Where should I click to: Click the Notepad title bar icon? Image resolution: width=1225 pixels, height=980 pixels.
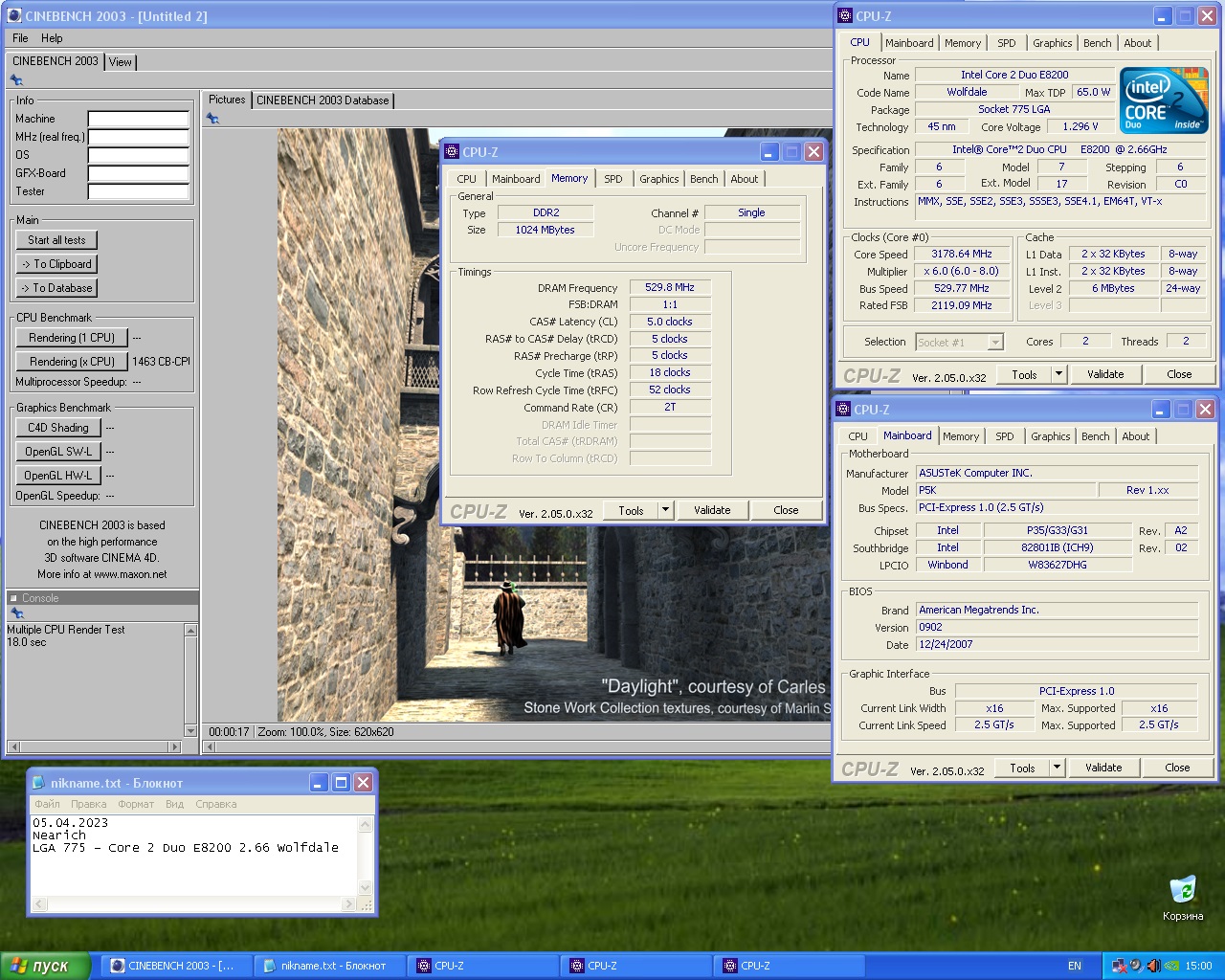(38, 782)
